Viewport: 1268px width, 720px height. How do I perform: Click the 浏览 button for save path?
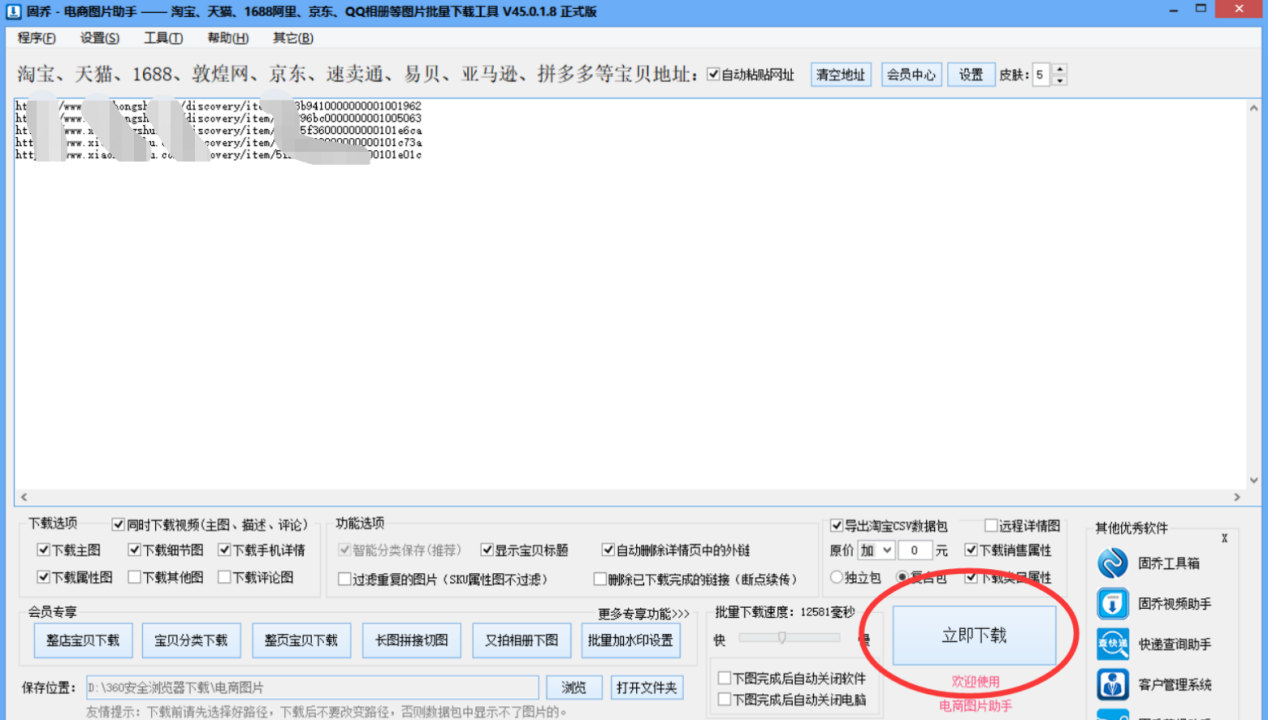[574, 688]
